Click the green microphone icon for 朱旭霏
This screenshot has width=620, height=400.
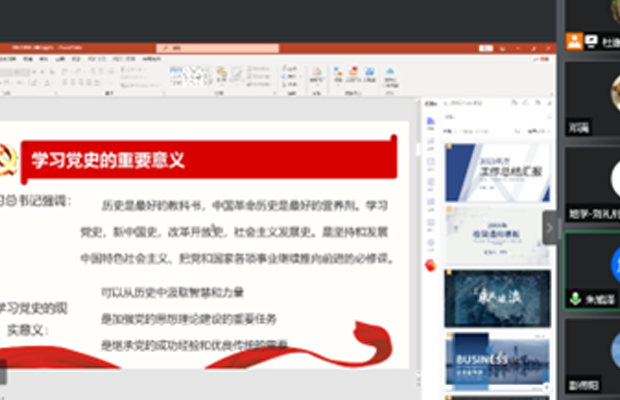click(576, 298)
